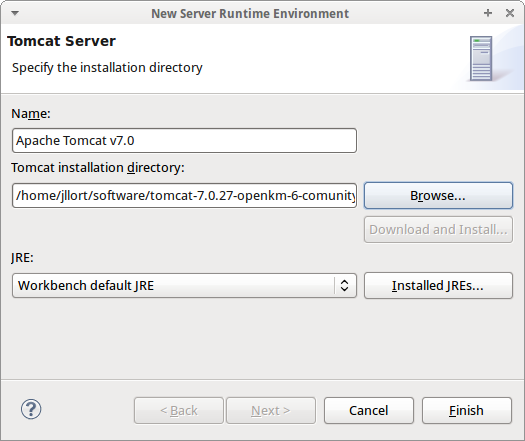Click the Next button
525x441 pixels.
coord(271,411)
